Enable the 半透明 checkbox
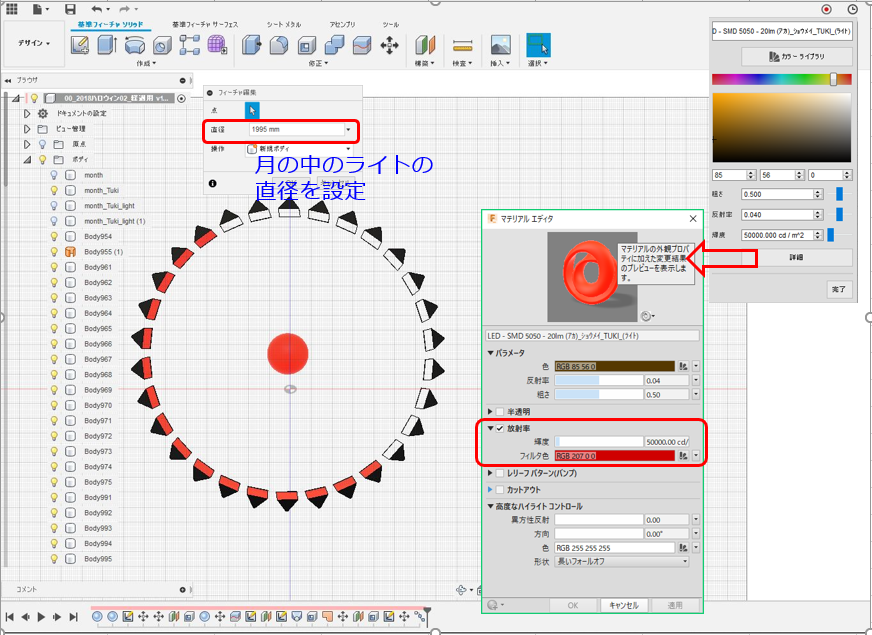 [x=499, y=412]
